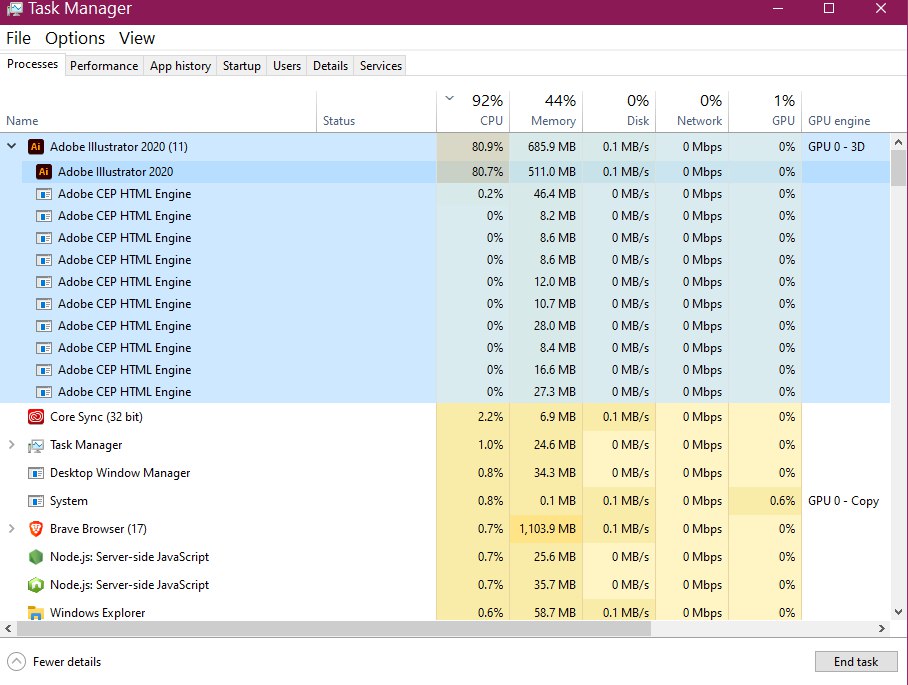Select the Processes tab
908x685 pixels.
(32, 64)
